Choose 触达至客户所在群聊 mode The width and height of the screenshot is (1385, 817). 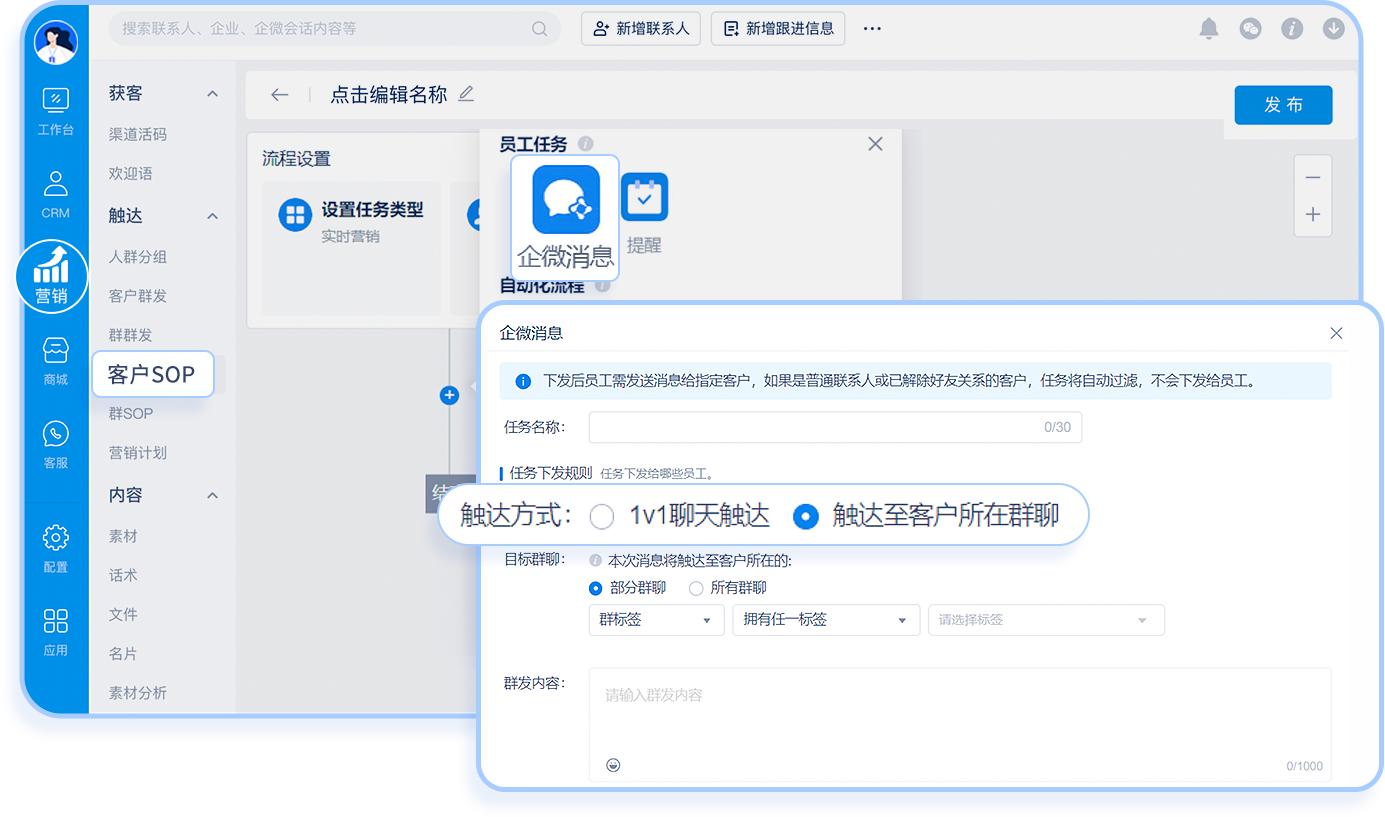coord(804,516)
